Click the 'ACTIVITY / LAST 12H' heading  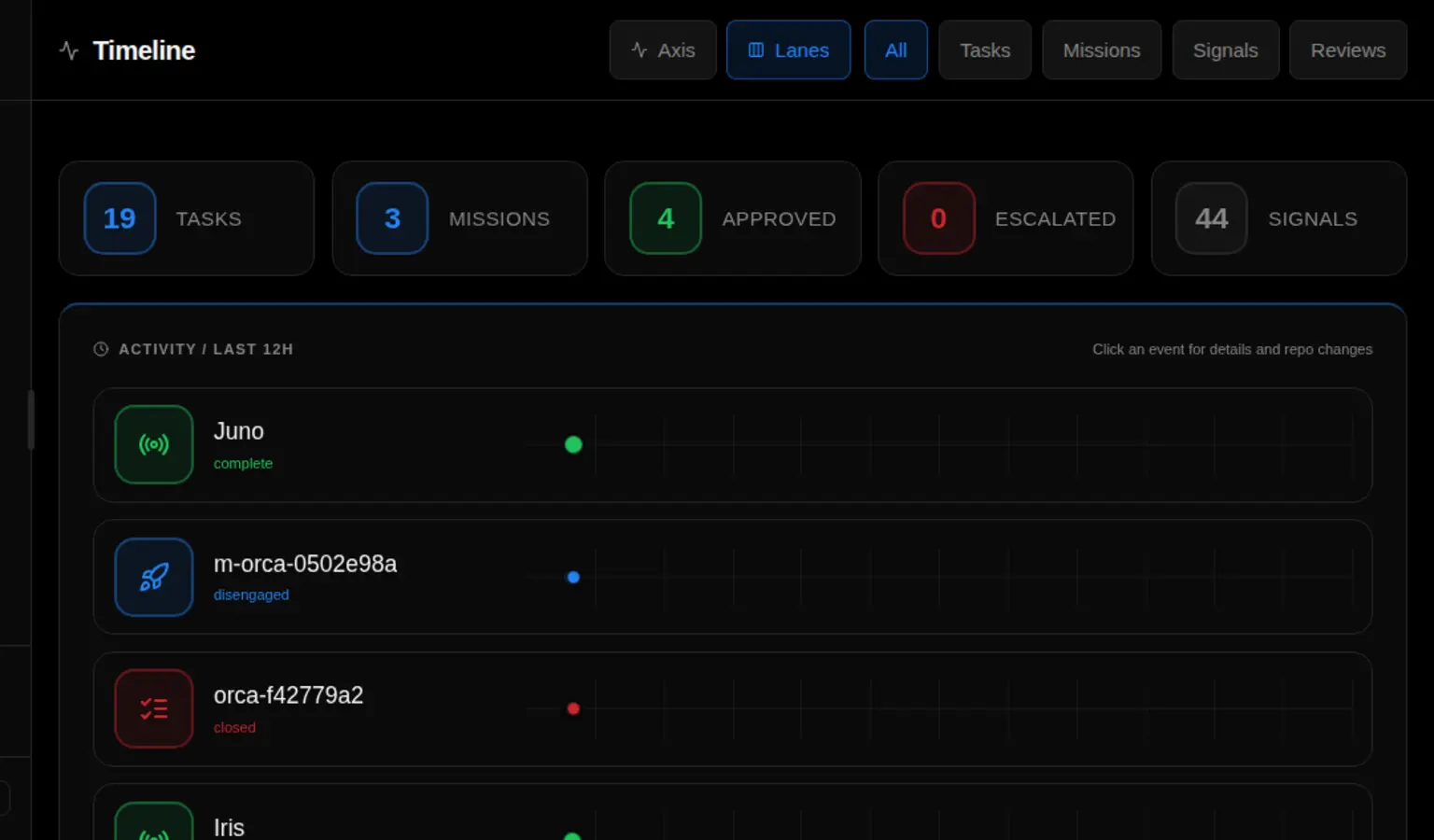206,349
